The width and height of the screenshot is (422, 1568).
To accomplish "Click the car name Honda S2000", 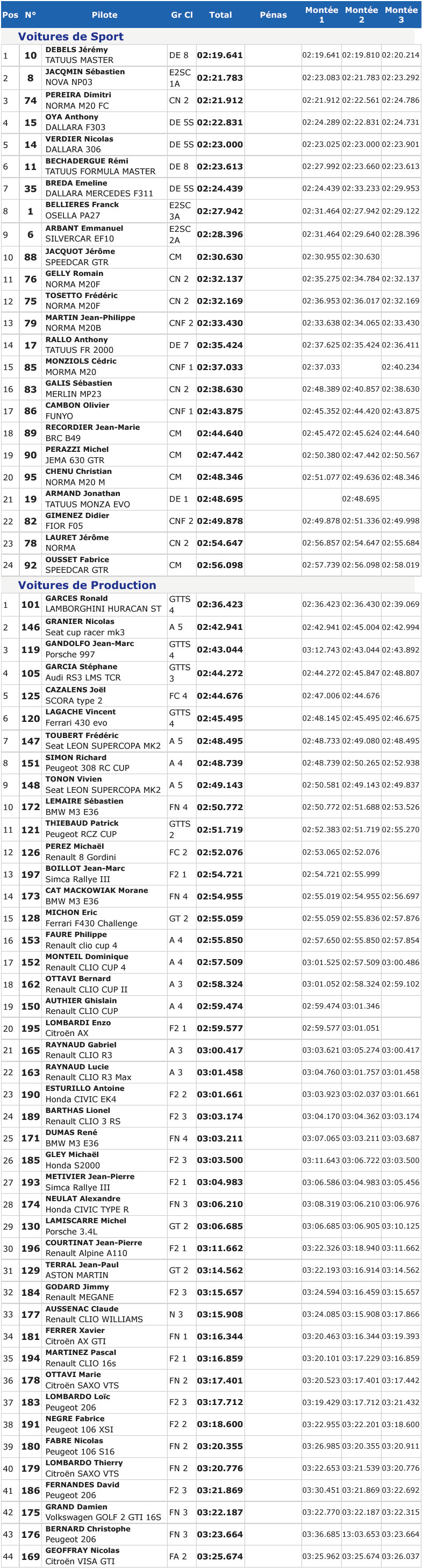I will click(73, 1165).
